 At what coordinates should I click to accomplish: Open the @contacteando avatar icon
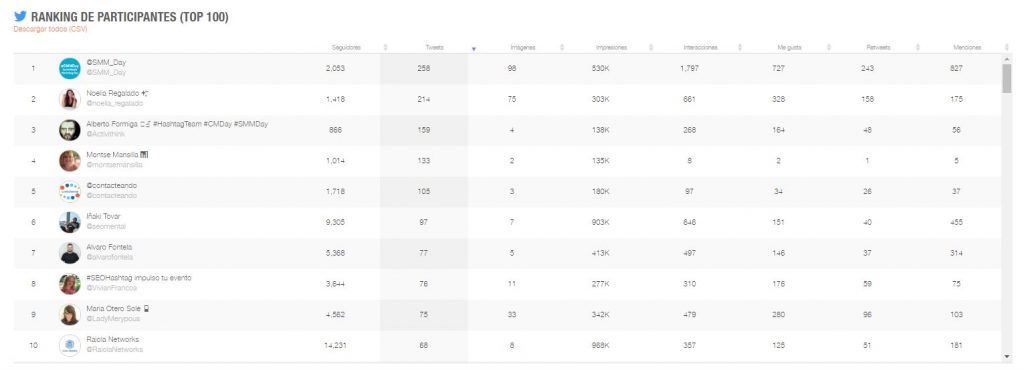[69, 191]
